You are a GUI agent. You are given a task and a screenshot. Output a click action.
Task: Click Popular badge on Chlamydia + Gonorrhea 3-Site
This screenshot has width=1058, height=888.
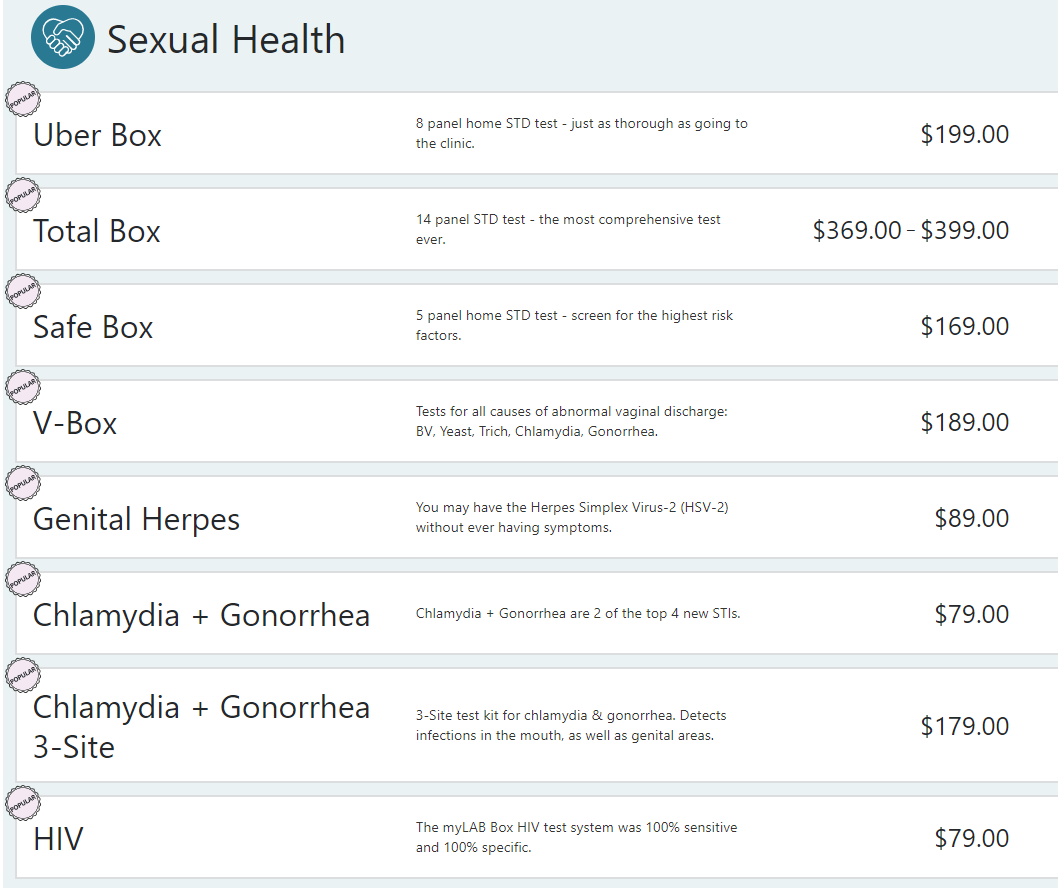point(23,677)
